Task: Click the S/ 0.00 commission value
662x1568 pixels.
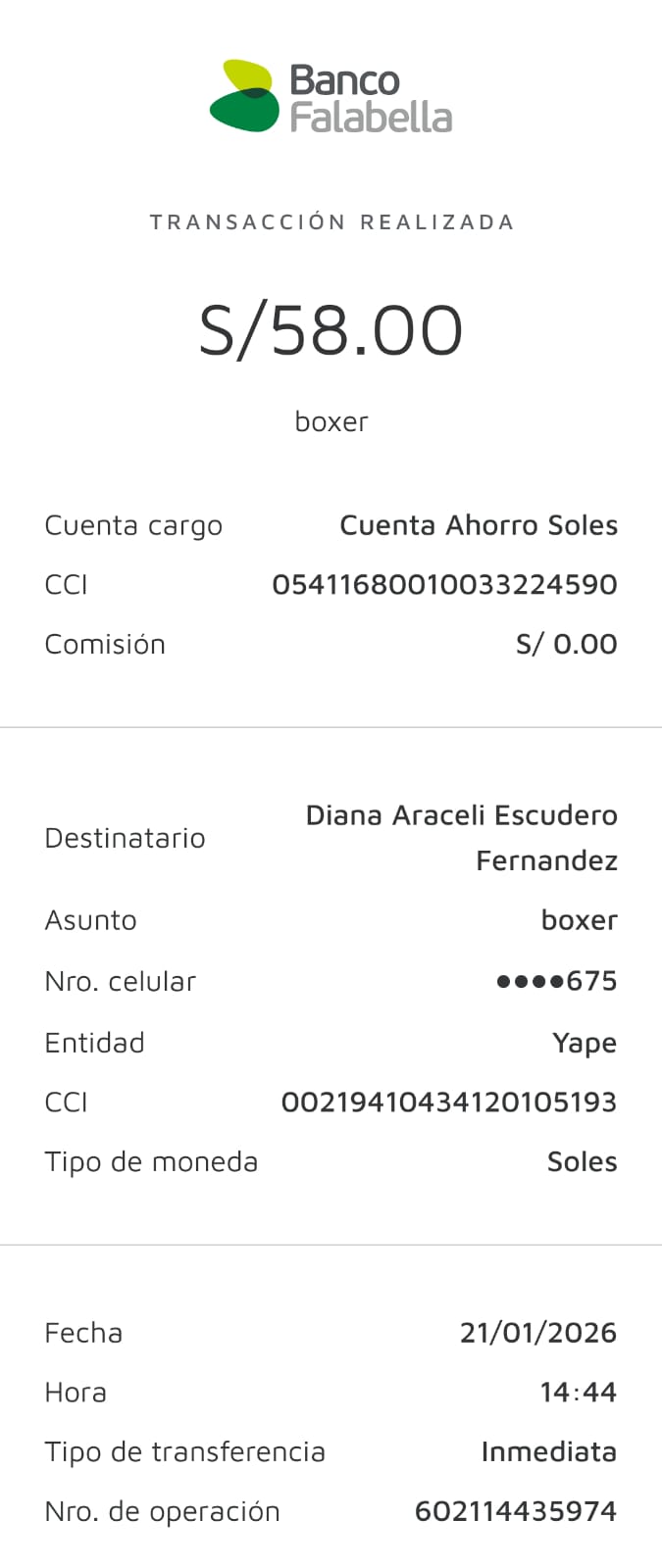Action: click(x=566, y=644)
